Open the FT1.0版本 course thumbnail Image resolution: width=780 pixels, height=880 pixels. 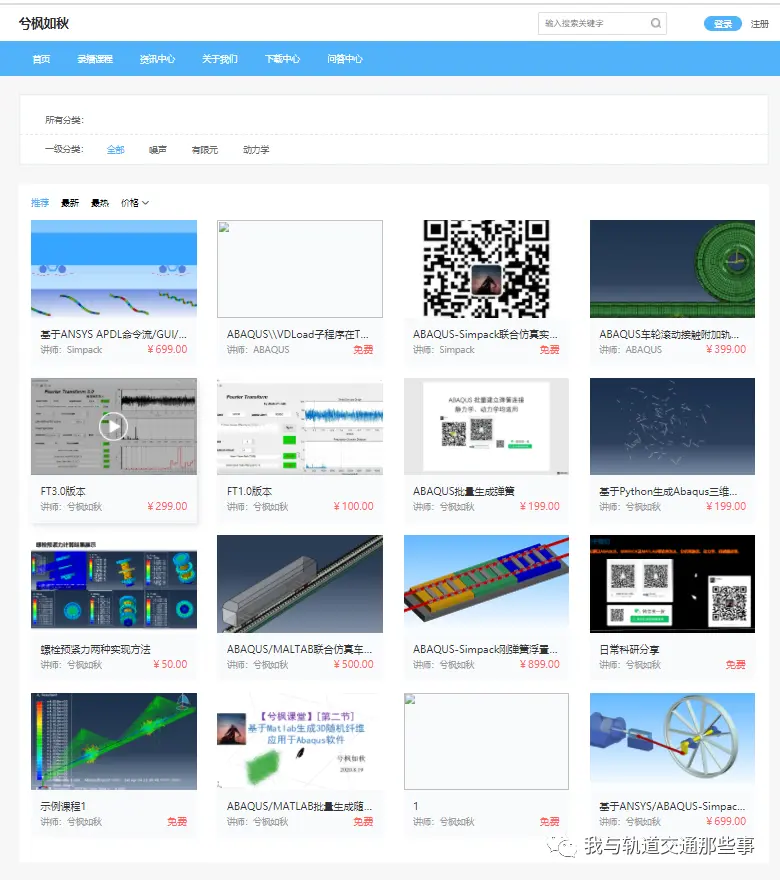300,427
